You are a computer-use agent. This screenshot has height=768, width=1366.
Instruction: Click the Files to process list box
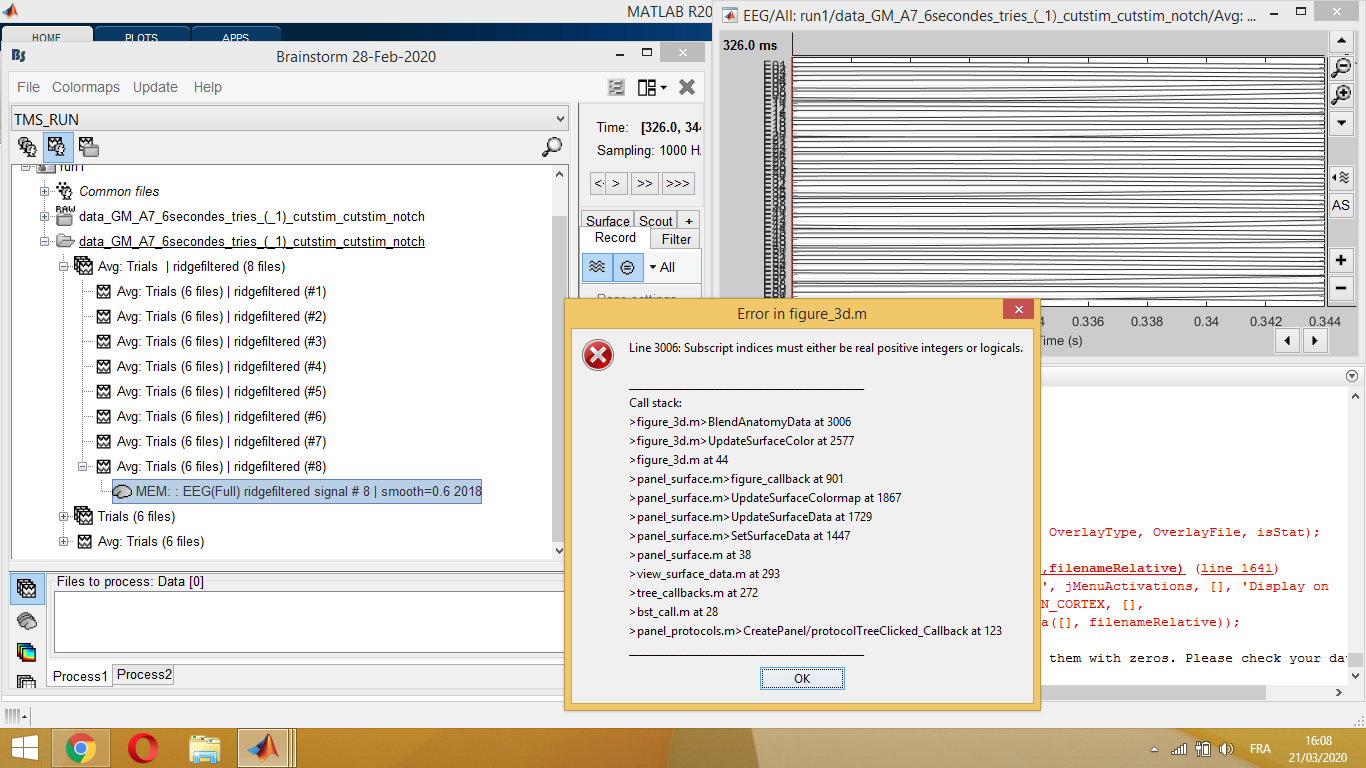pyautogui.click(x=307, y=622)
